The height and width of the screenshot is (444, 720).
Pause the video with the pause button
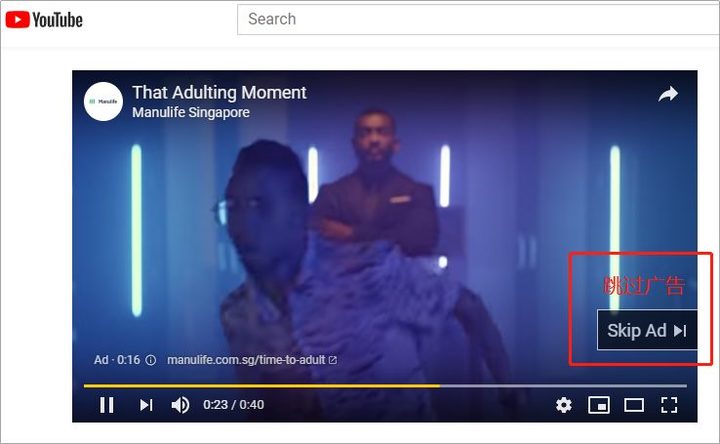click(x=107, y=405)
